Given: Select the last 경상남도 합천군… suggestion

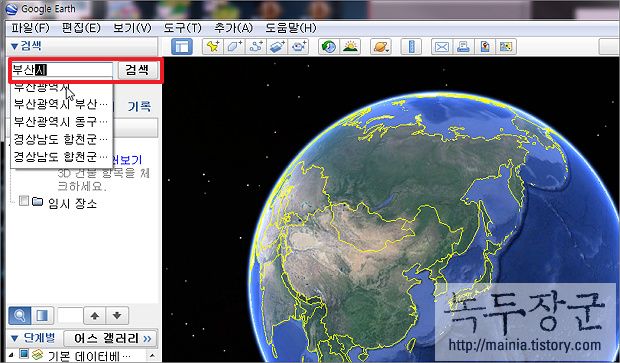Looking at the screenshot, I should [62, 157].
